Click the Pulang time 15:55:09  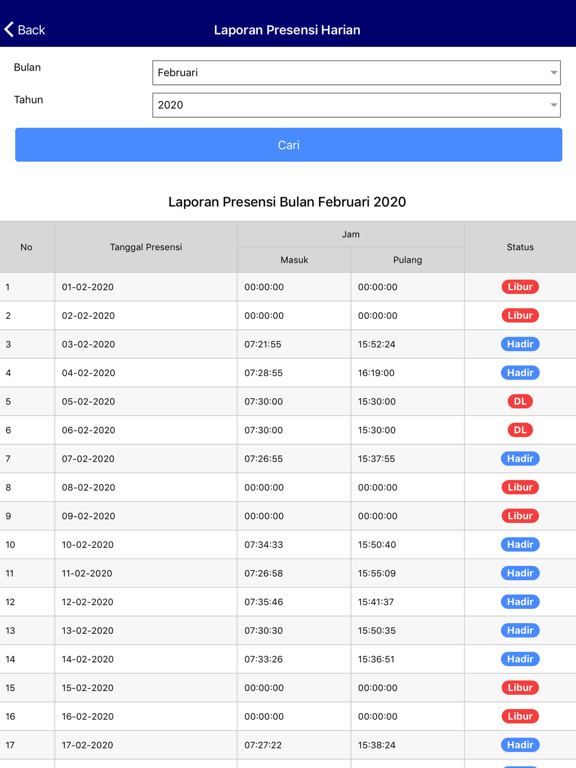pos(377,573)
